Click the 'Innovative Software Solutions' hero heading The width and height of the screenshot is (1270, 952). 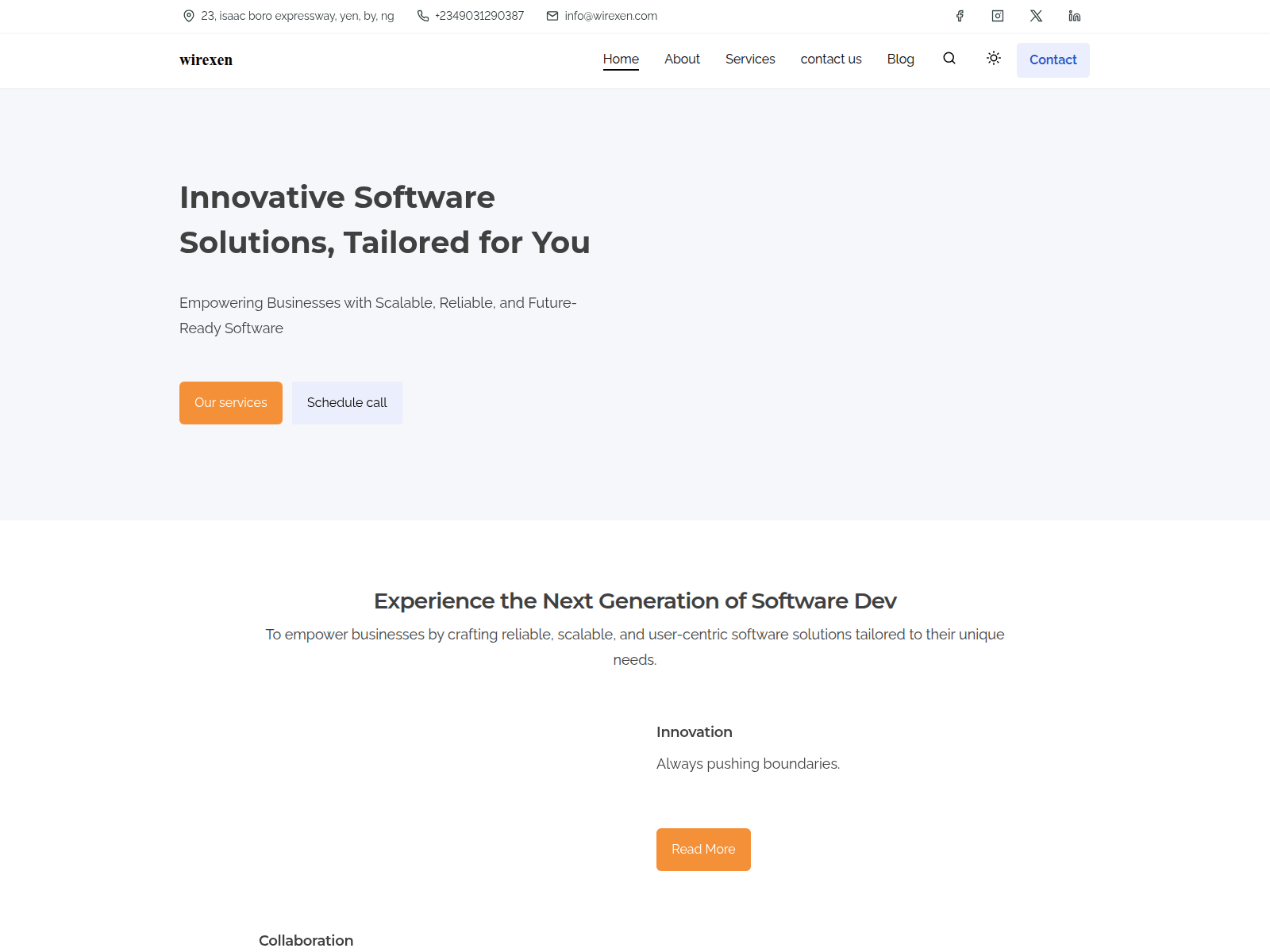pos(384,220)
